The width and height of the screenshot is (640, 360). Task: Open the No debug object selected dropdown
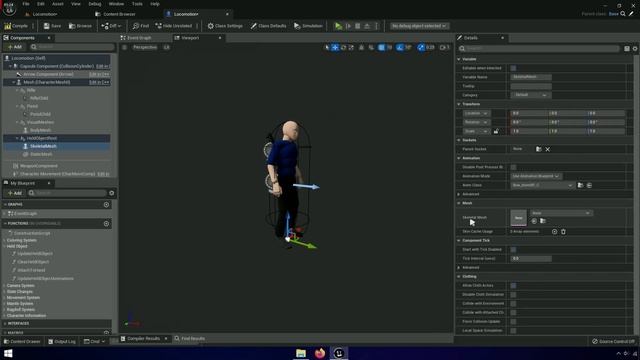click(419, 26)
